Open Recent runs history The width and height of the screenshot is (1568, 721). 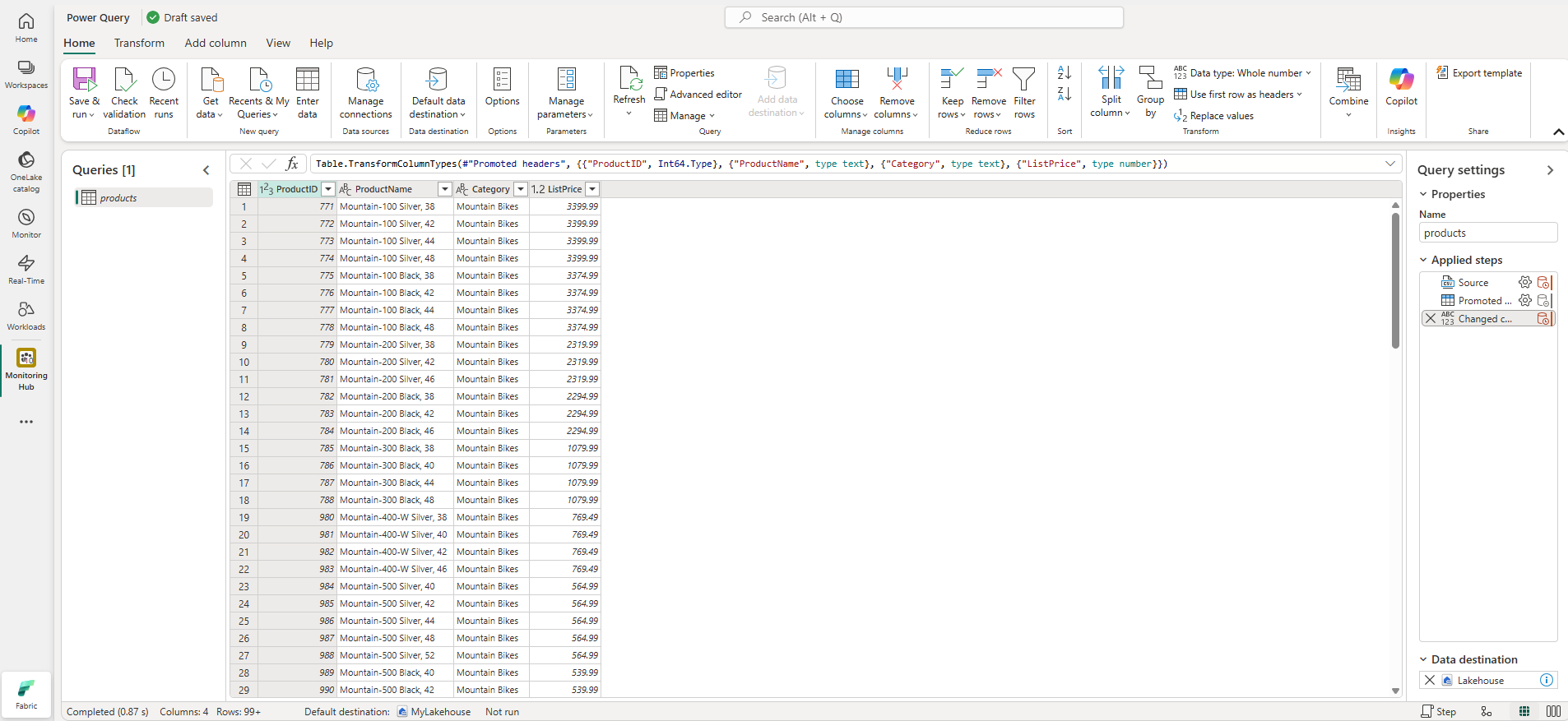pos(164,92)
